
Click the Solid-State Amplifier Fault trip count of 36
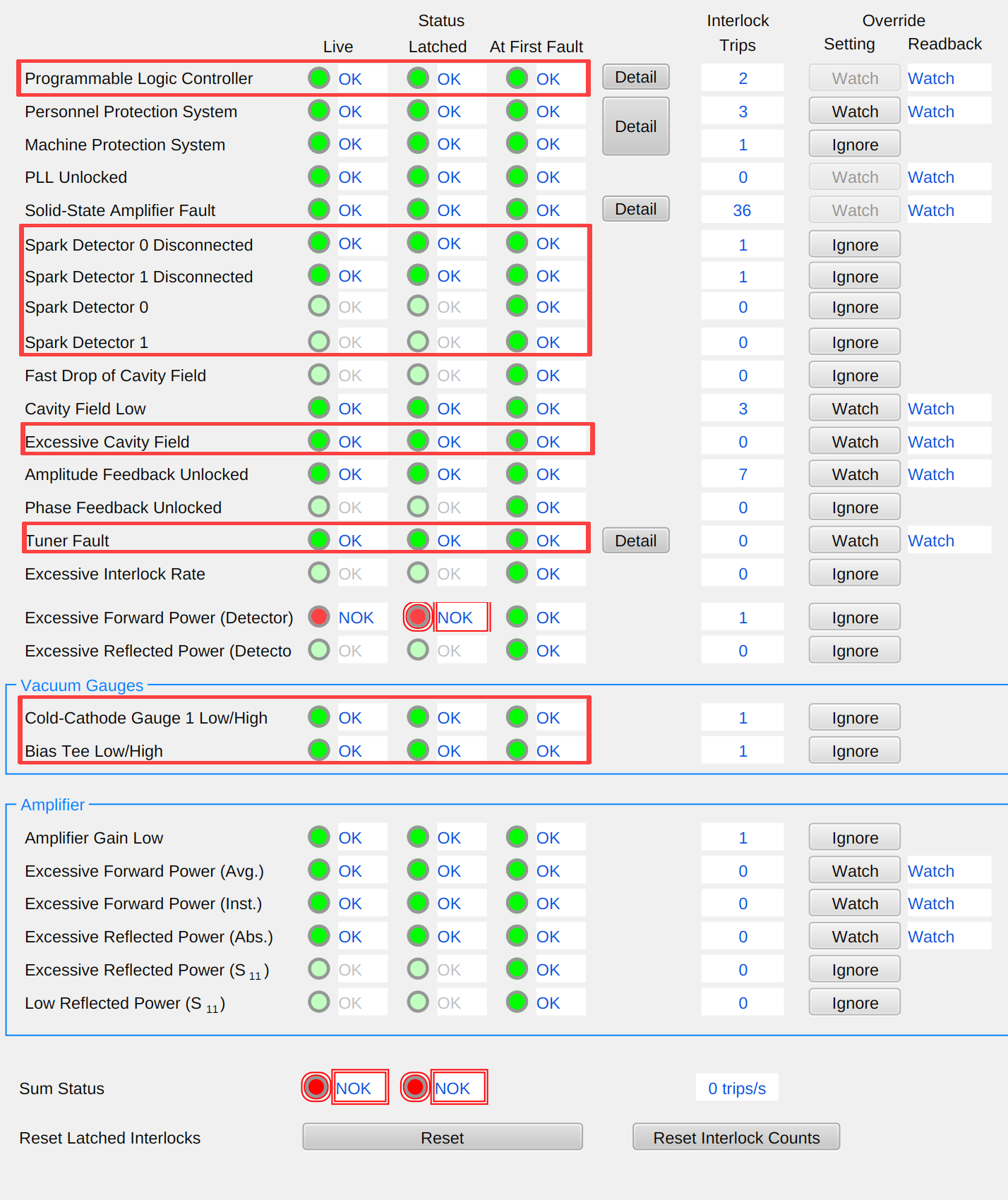click(x=742, y=210)
